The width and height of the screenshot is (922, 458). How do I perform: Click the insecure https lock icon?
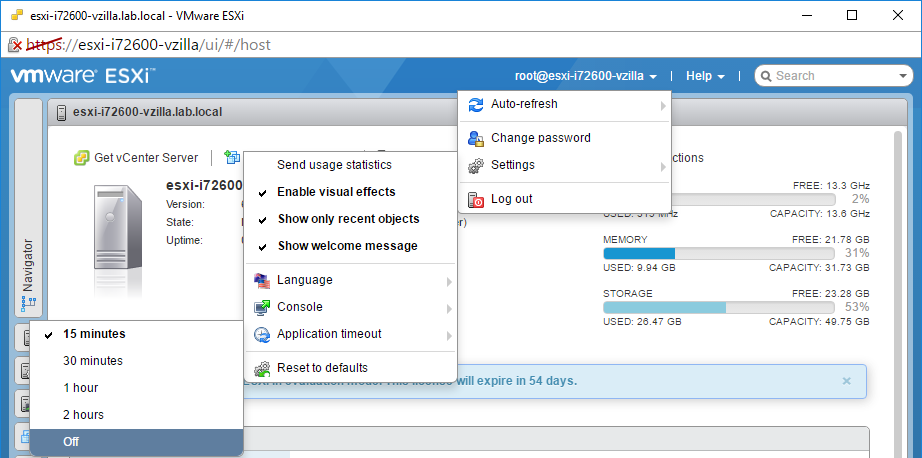16,45
